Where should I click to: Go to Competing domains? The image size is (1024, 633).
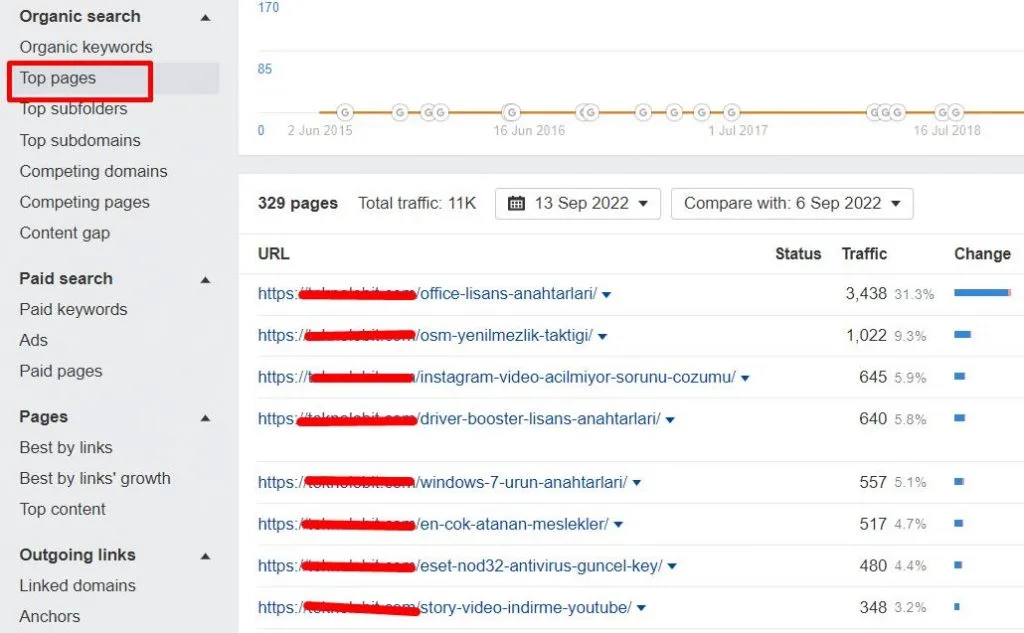click(x=93, y=171)
